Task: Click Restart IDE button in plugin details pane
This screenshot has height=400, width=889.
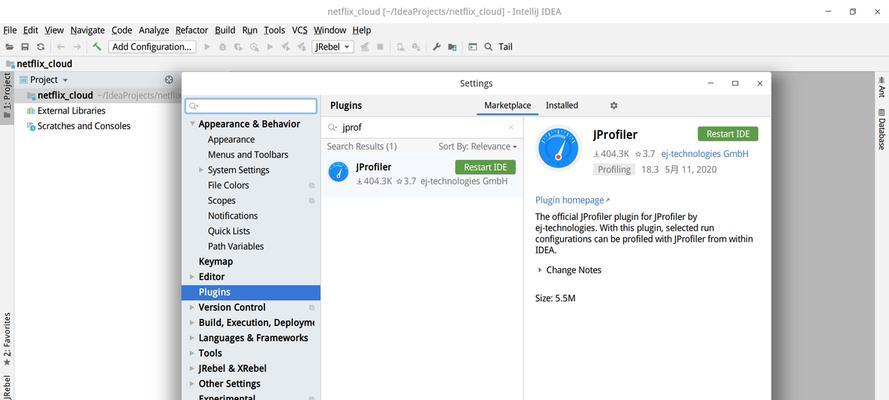Action: click(x=728, y=134)
